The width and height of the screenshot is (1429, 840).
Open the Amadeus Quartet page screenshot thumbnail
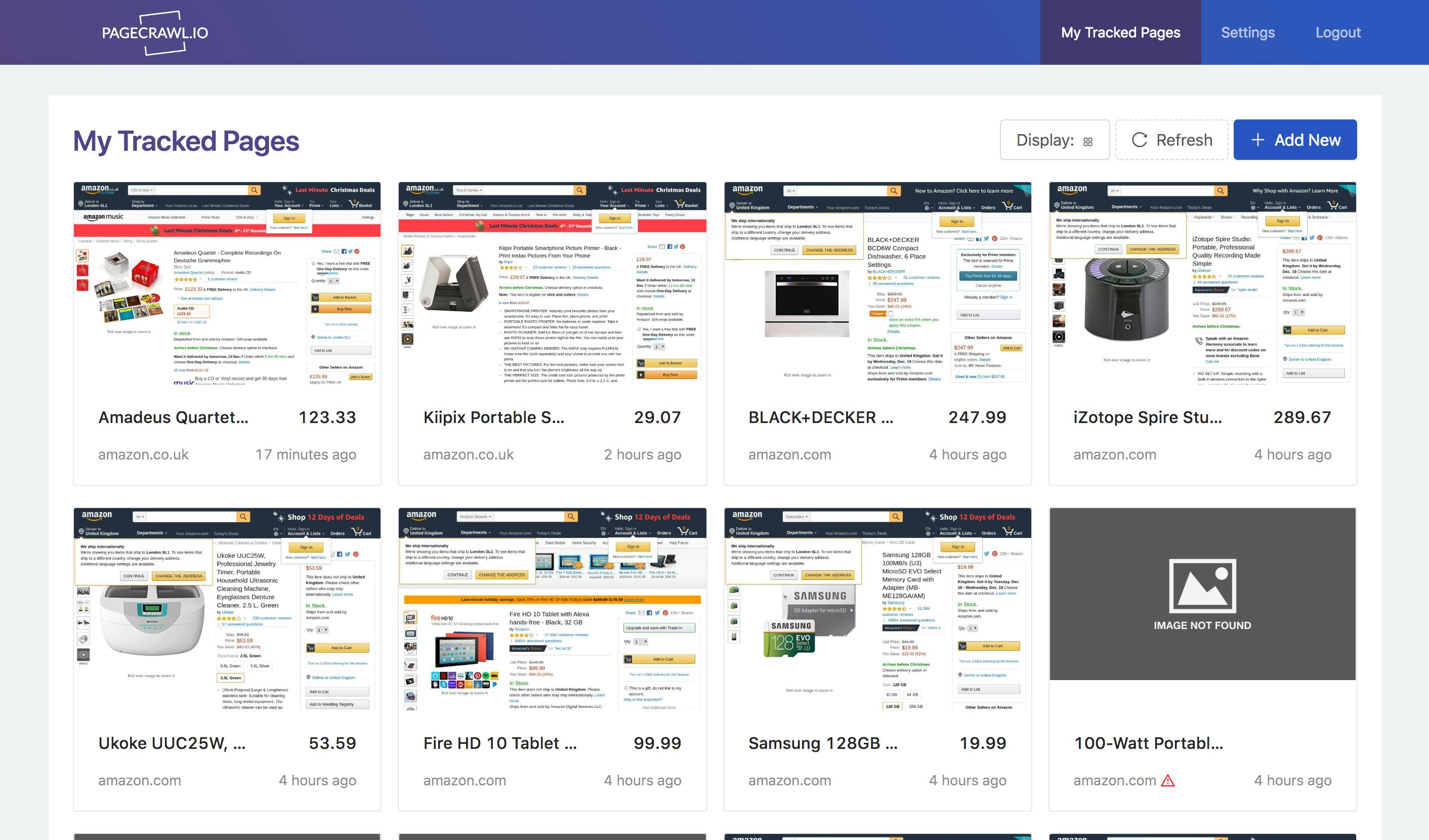[227, 283]
